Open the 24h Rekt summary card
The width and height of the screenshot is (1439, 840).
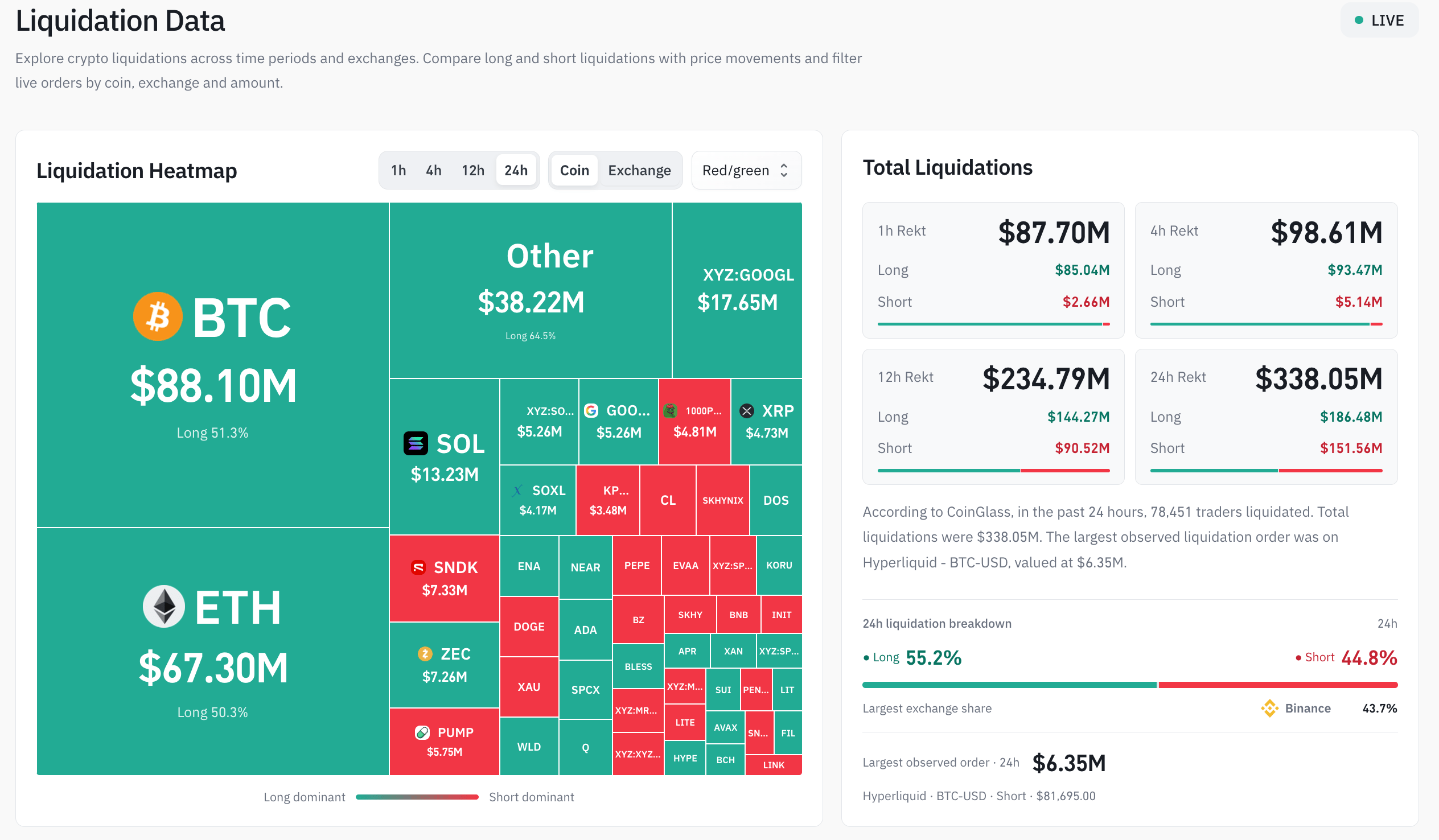[1266, 417]
